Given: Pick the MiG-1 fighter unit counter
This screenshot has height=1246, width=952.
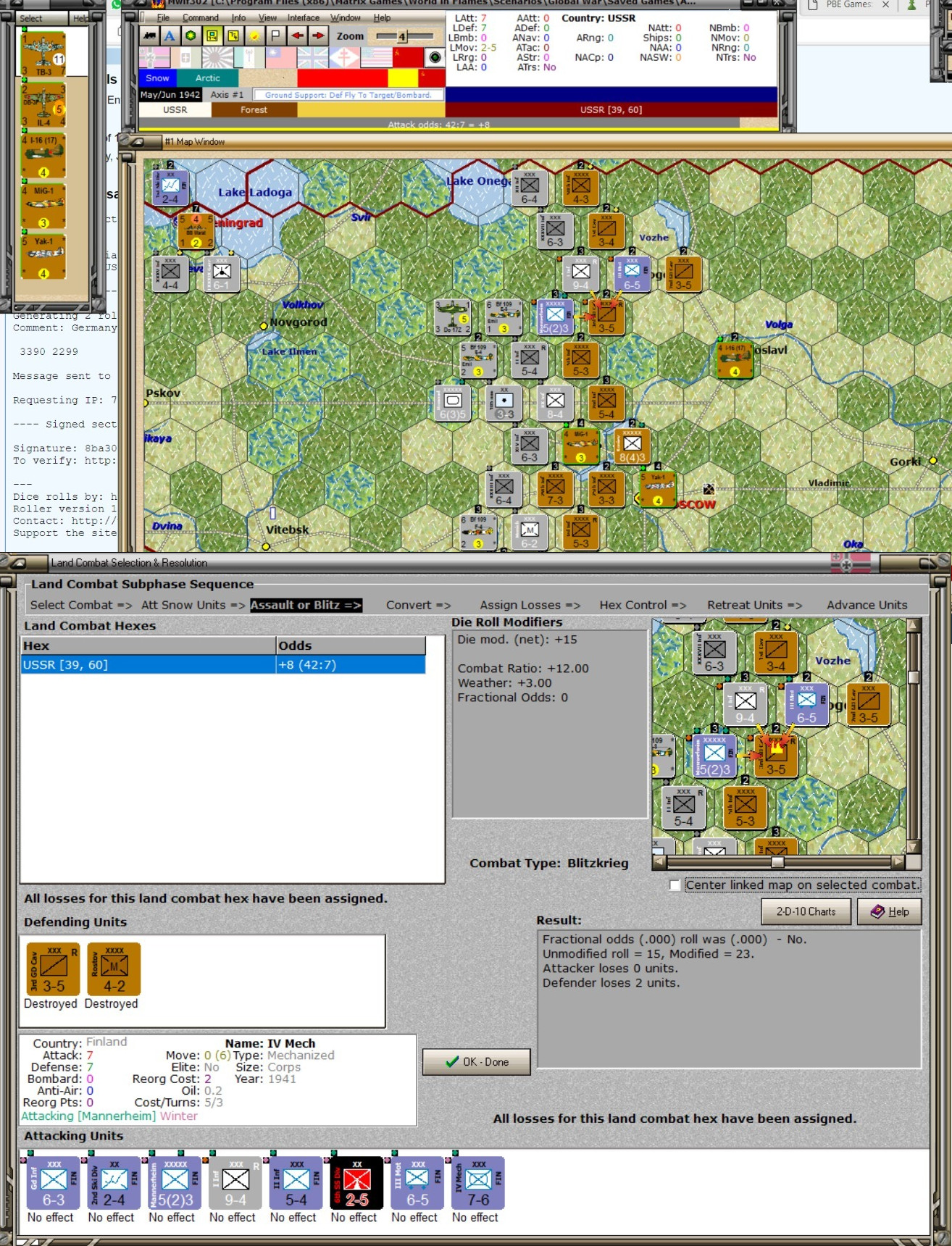Looking at the screenshot, I should 43,207.
